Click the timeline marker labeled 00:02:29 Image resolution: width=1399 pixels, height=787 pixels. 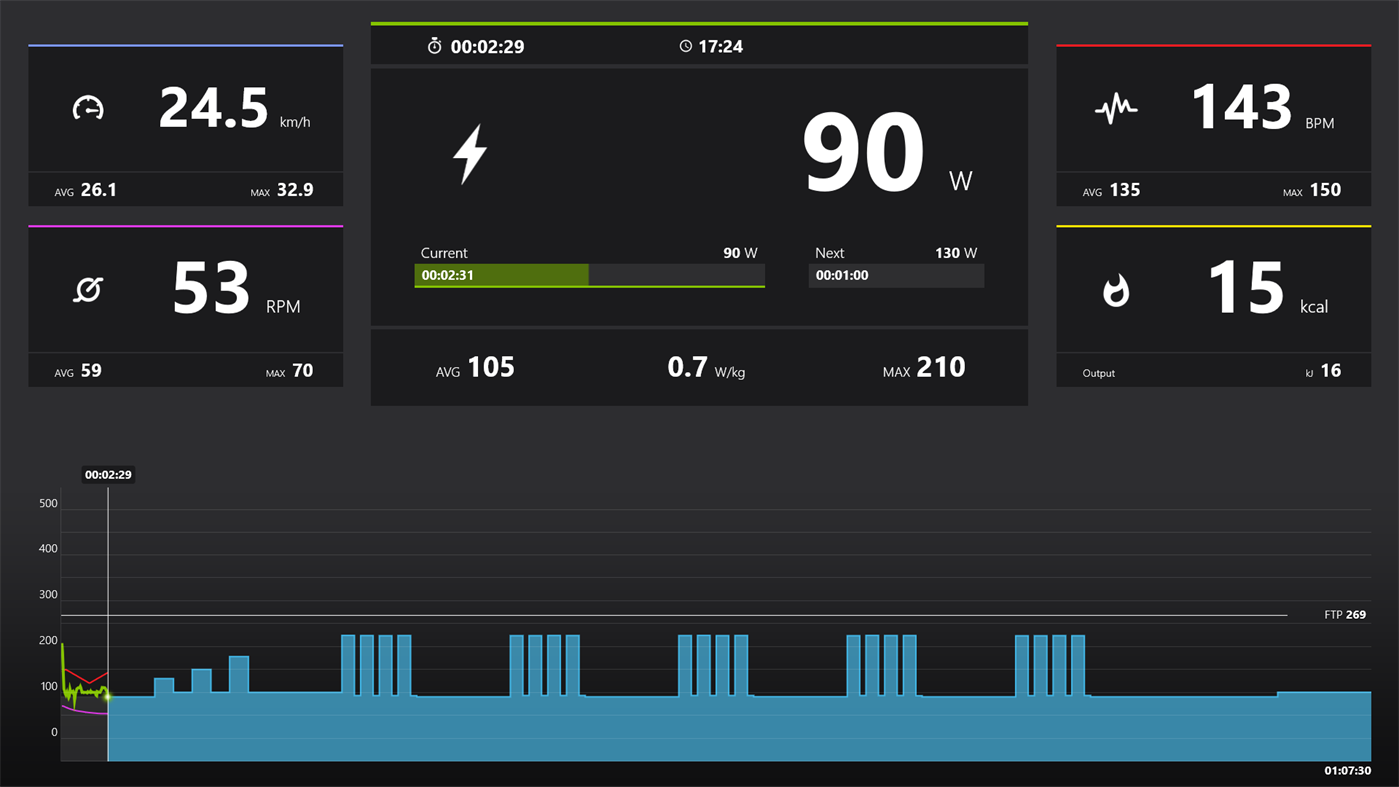pyautogui.click(x=107, y=474)
